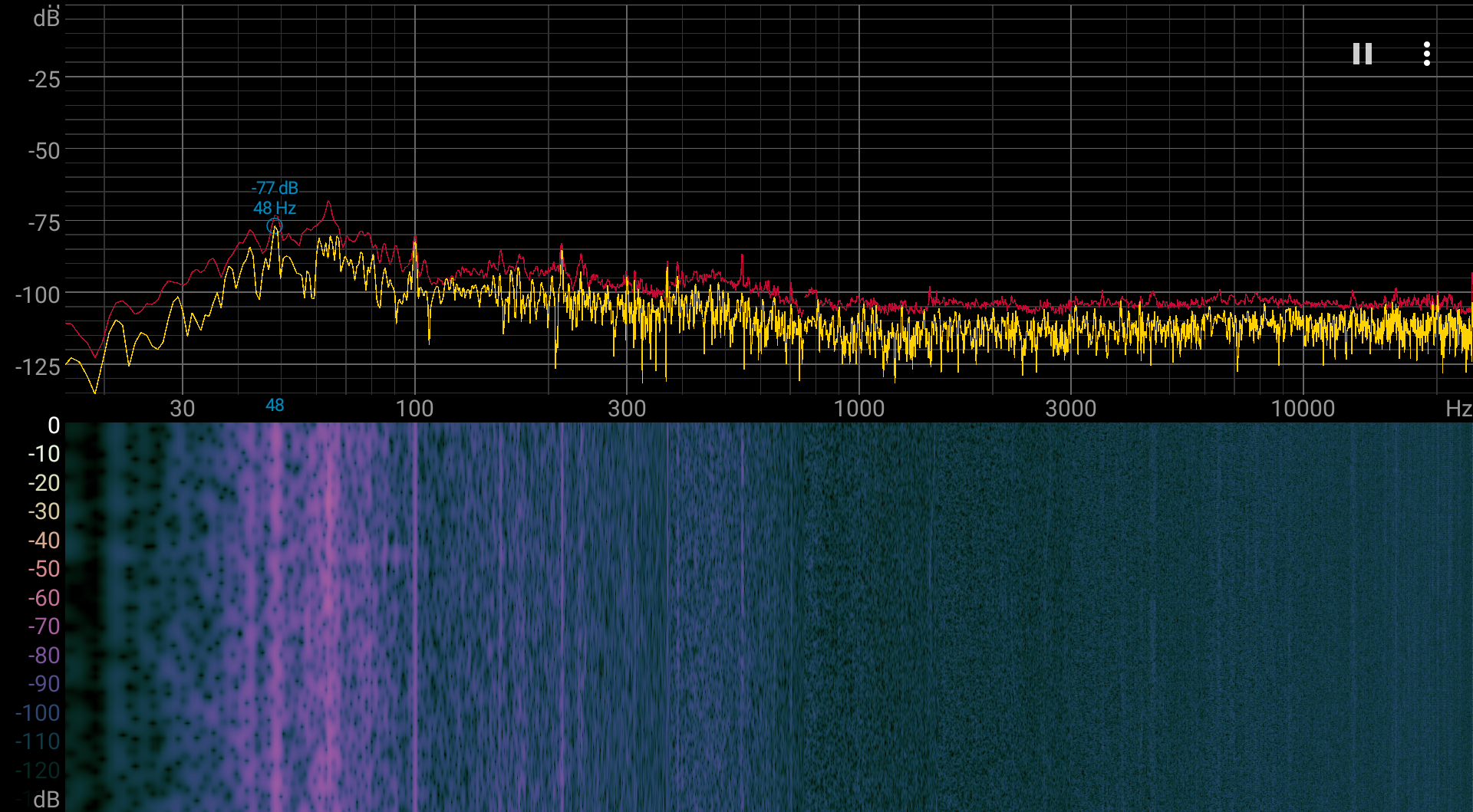Click the '-50' dB spectrum axis label

coord(44,151)
